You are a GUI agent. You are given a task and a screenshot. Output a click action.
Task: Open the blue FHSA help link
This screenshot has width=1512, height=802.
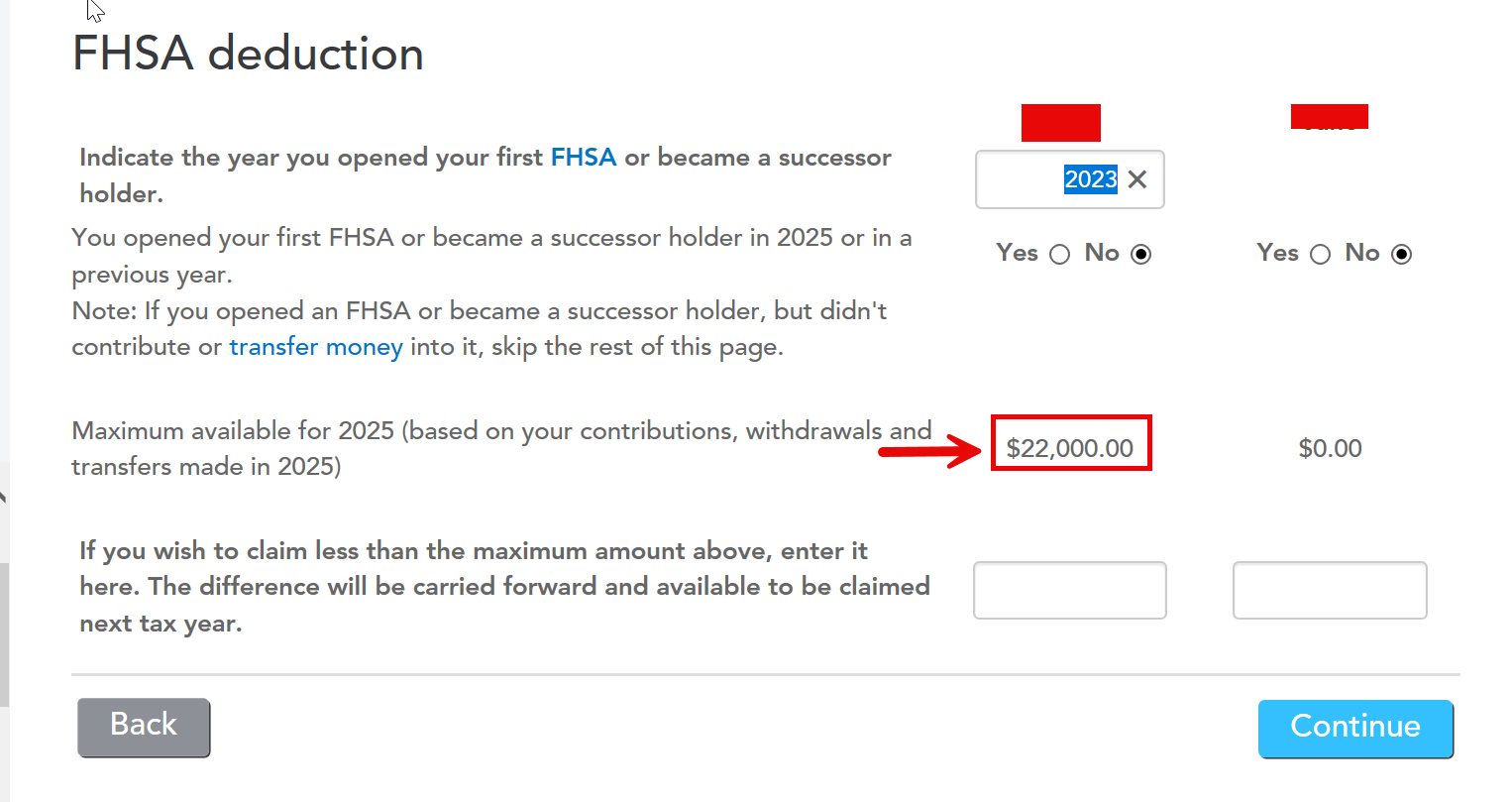(583, 158)
